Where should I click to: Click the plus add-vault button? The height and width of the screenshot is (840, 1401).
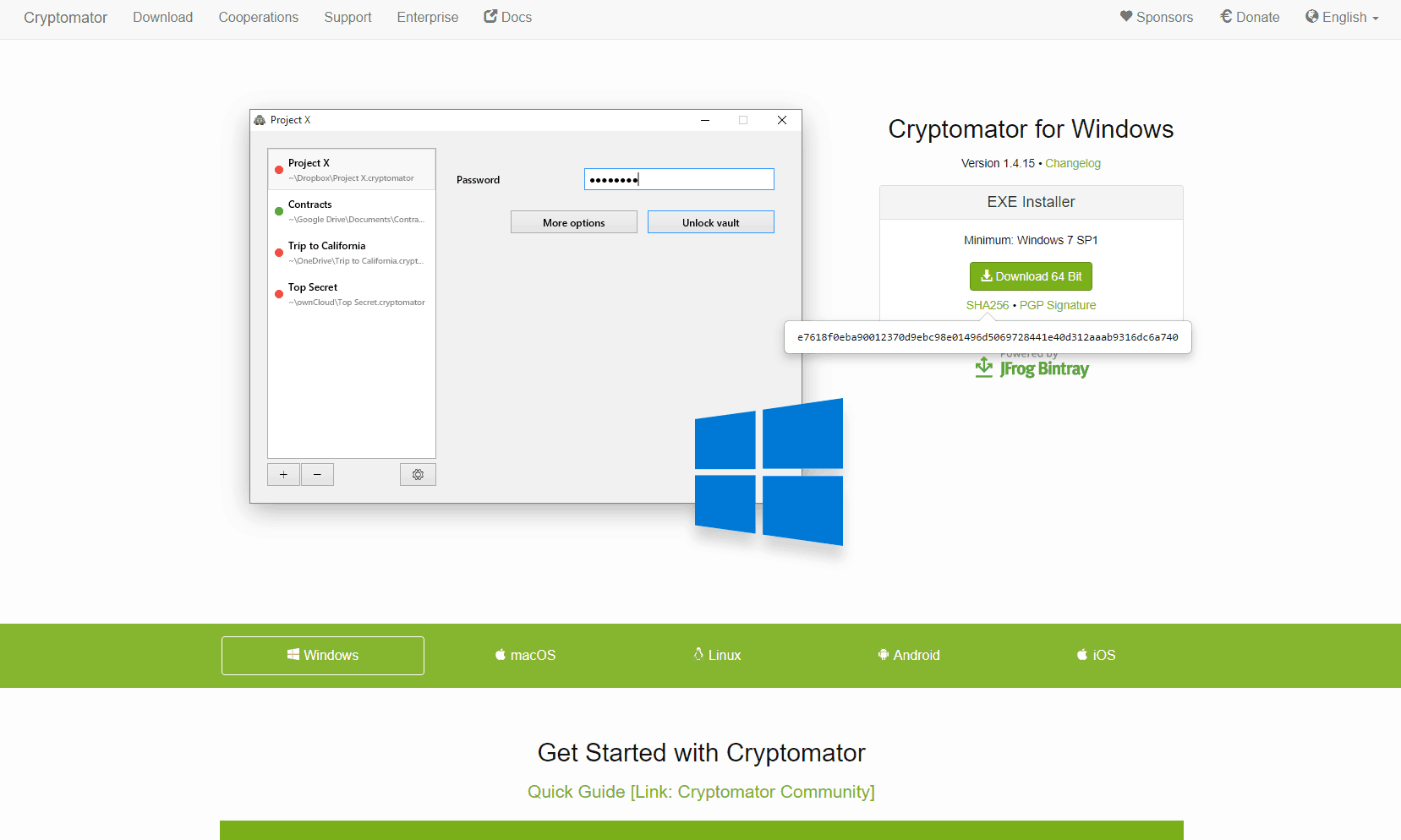click(x=283, y=475)
